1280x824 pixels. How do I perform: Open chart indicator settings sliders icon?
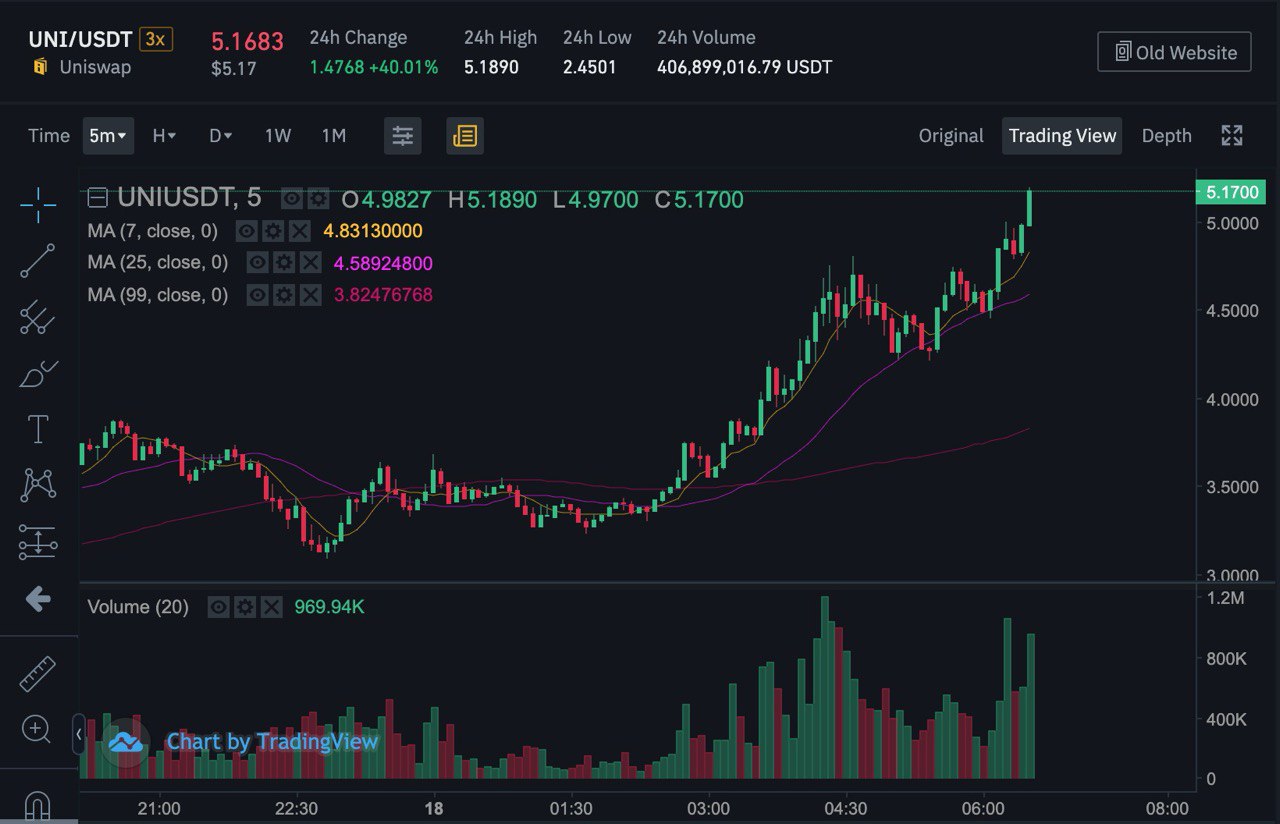click(403, 136)
